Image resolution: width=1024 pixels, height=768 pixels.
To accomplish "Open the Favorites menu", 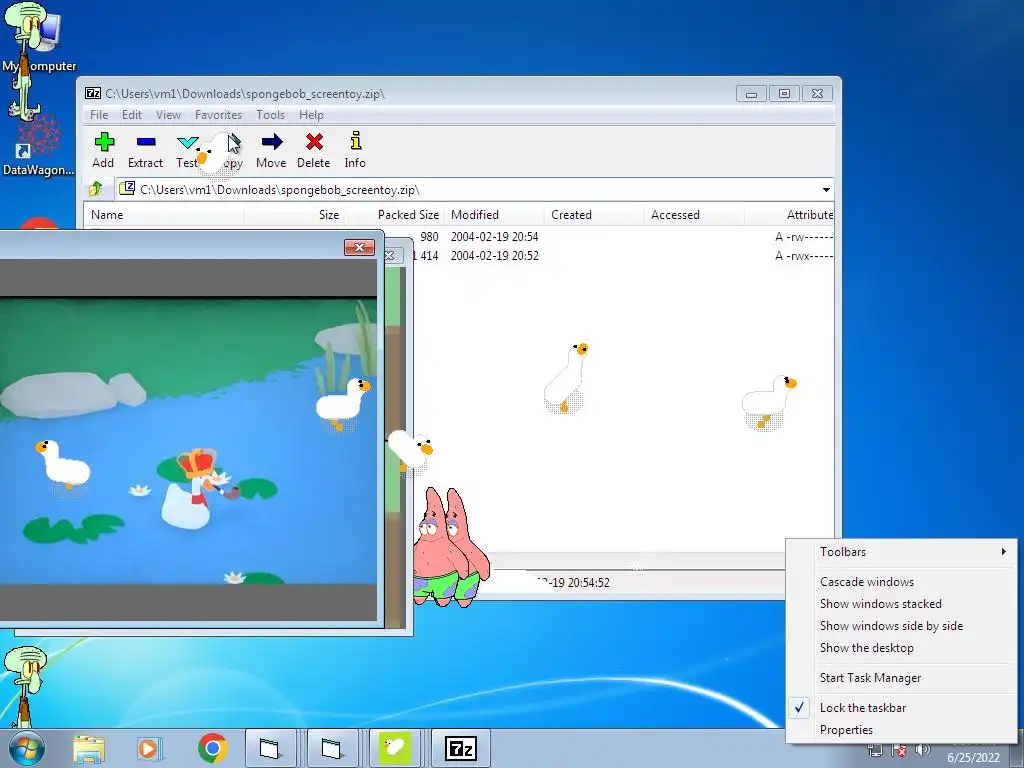I will coord(218,115).
